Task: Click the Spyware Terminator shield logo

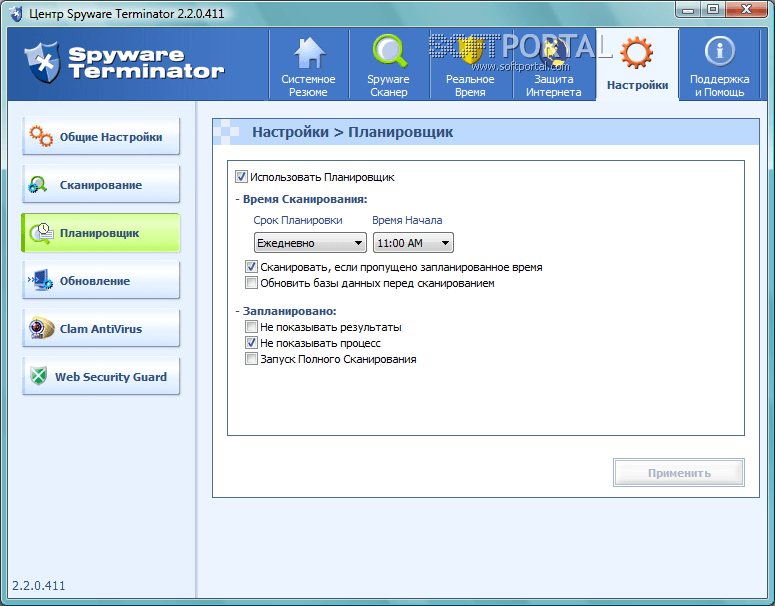Action: click(x=43, y=63)
